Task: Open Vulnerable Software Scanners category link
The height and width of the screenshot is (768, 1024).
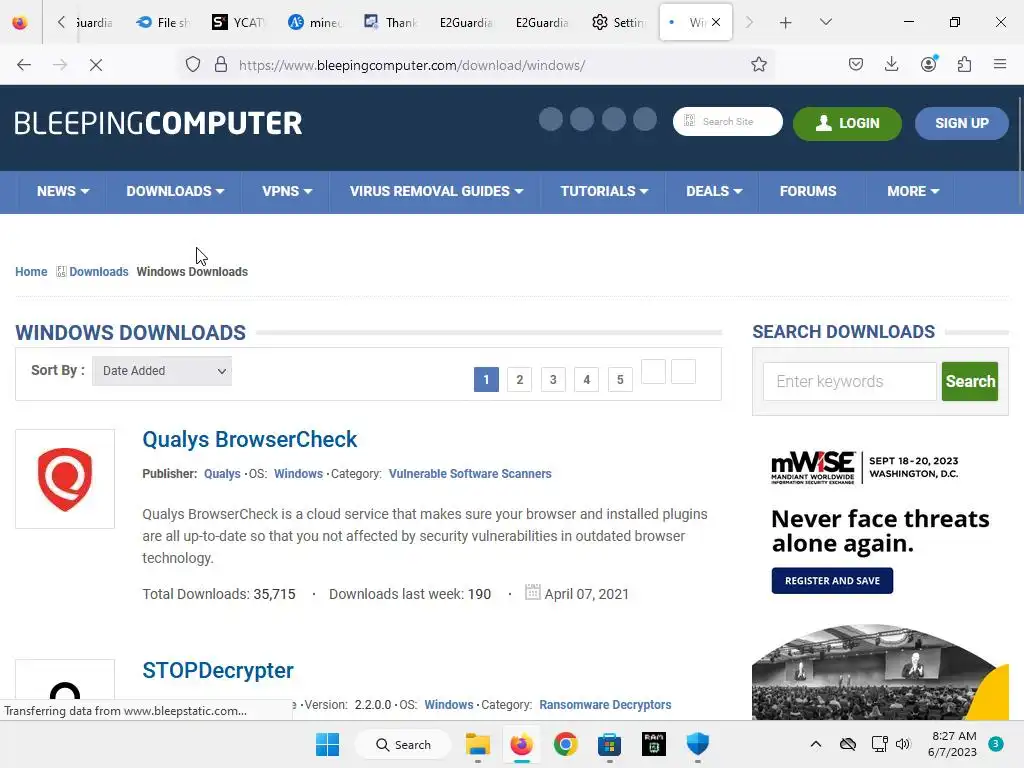Action: click(470, 474)
